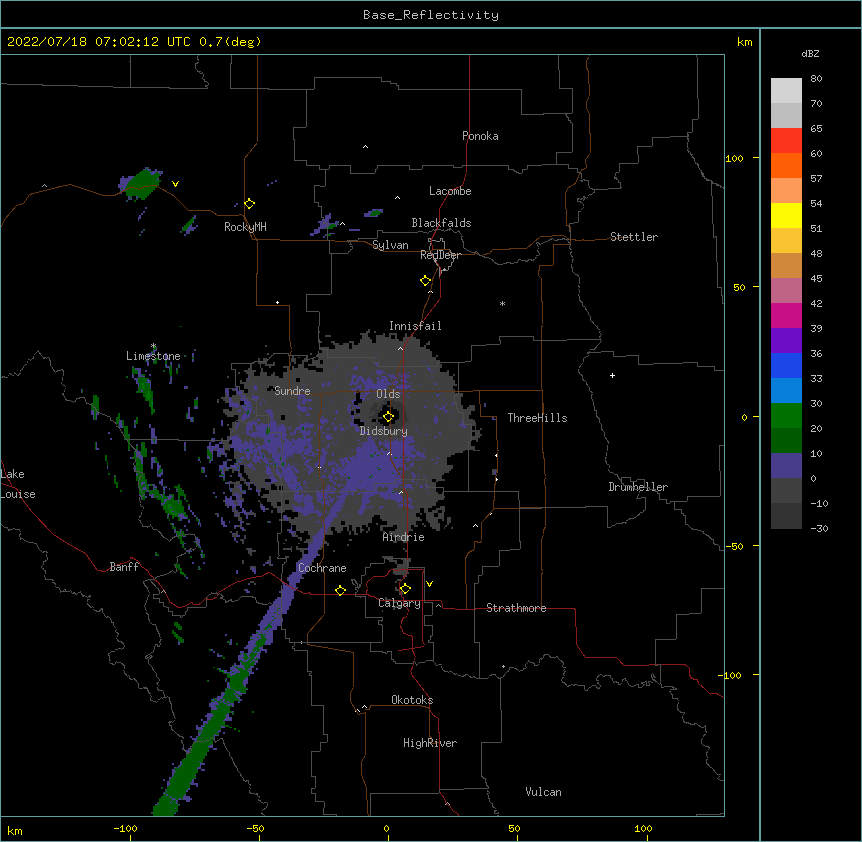Screen dimensions: 862x842
Task: Click the green echo blob near top-left road
Action: [x=141, y=183]
